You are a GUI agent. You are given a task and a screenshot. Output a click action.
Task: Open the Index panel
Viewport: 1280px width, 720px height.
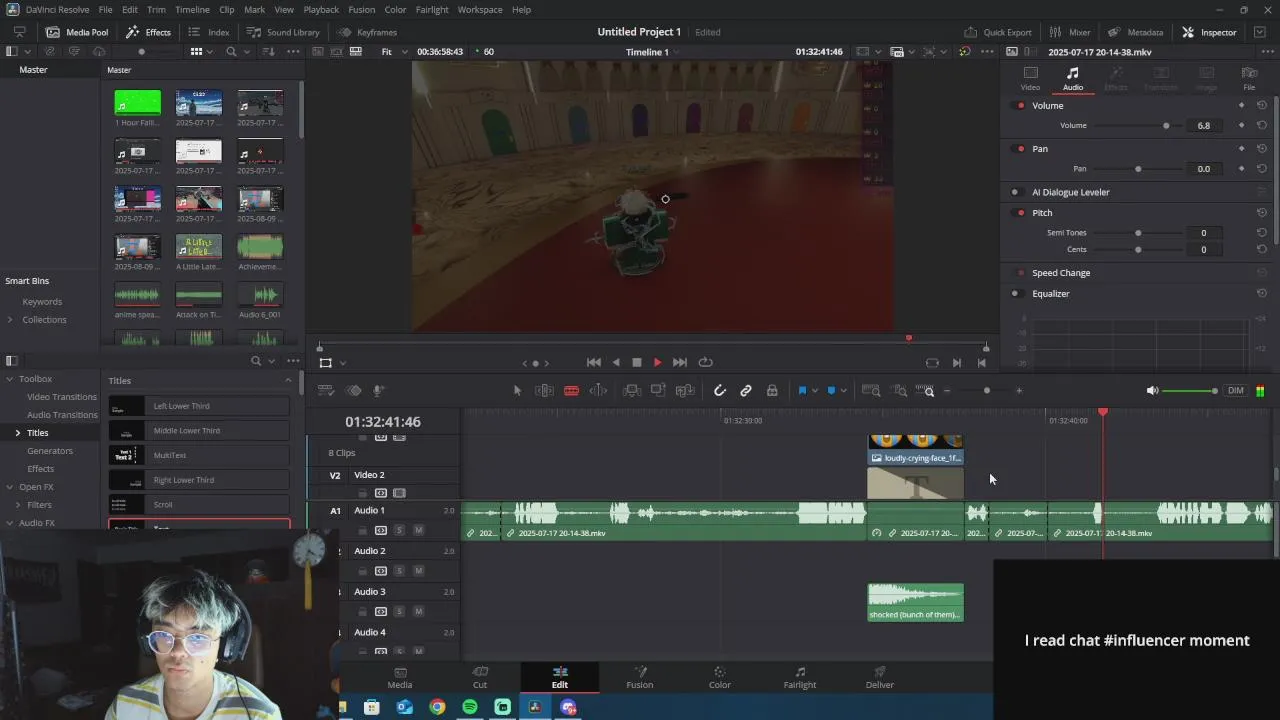pyautogui.click(x=209, y=32)
